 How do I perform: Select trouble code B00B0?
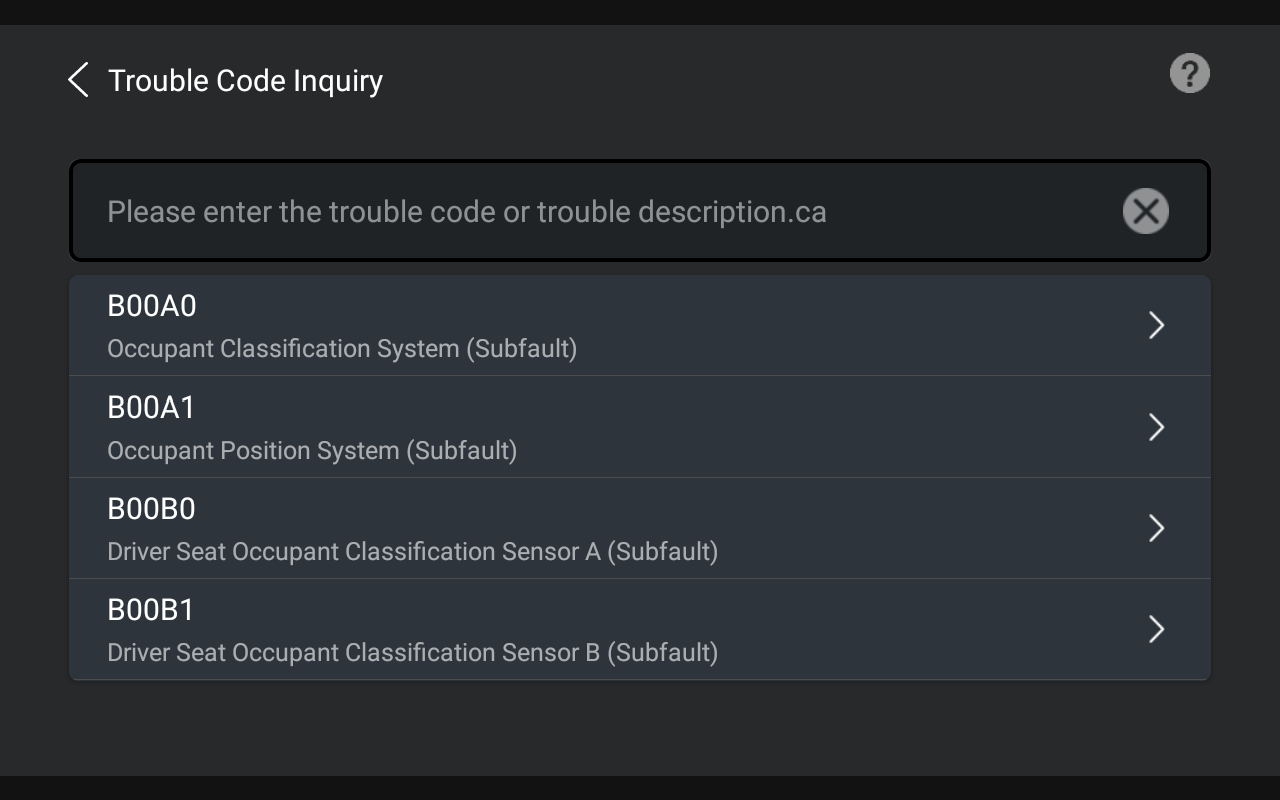pos(152,509)
